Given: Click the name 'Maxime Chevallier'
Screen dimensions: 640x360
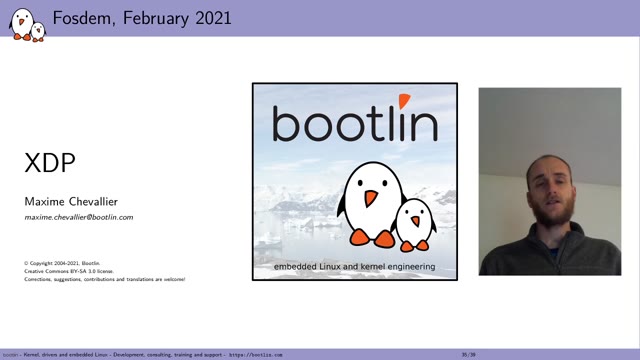Looking at the screenshot, I should [71, 202].
